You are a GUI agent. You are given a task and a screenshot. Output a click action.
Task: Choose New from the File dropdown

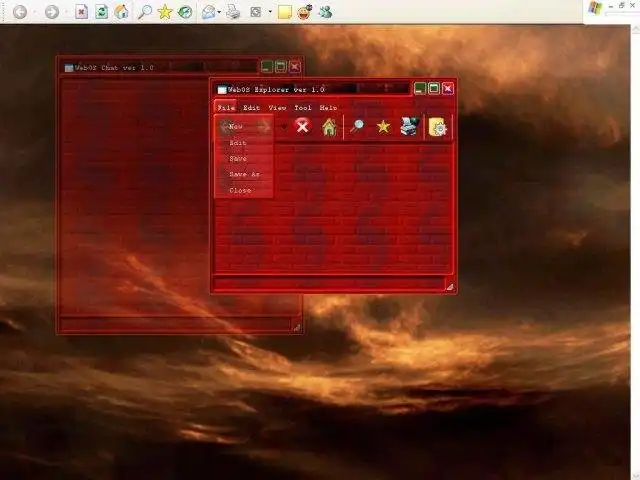[x=244, y=127]
